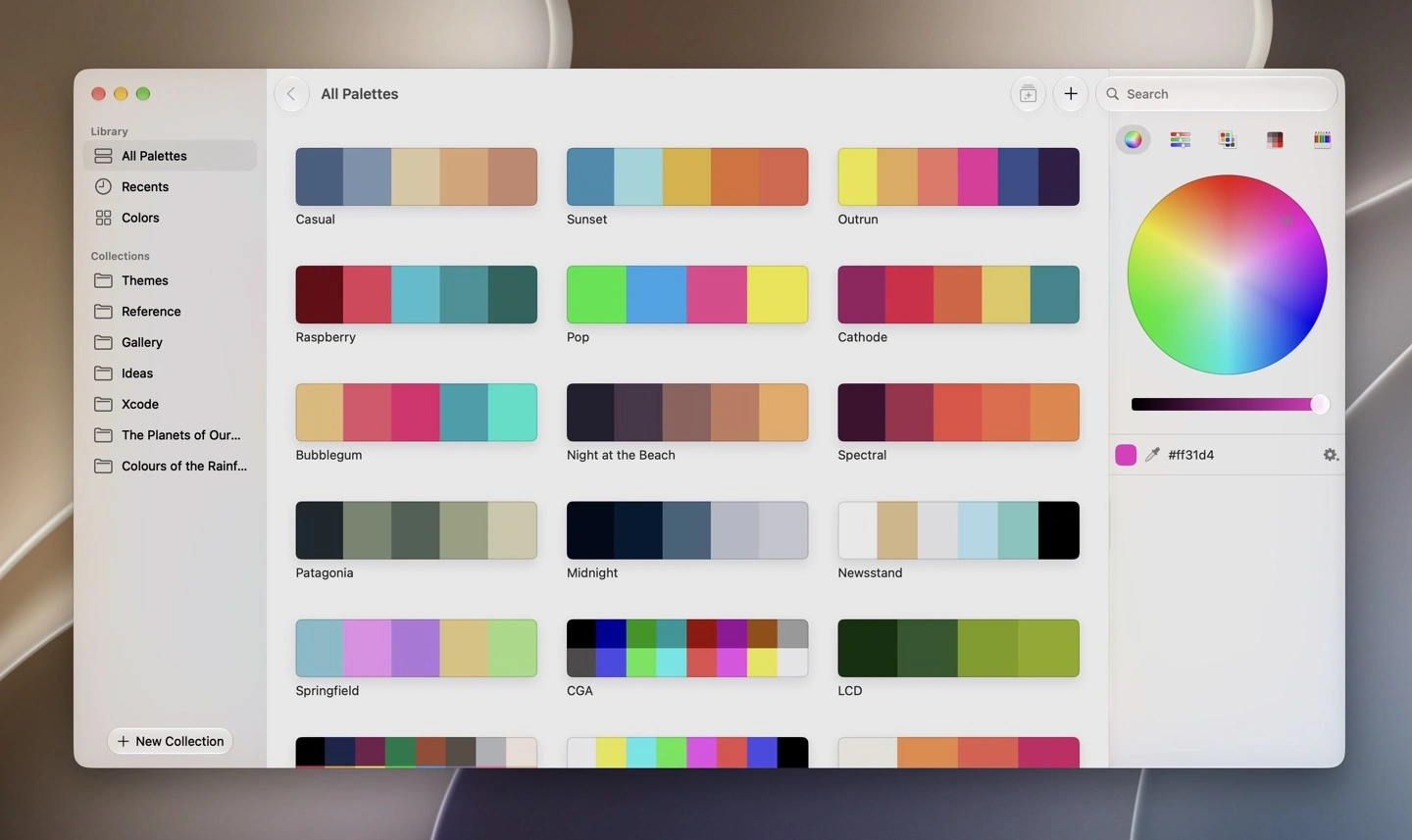The image size is (1412, 840).
Task: Click the New Collection button
Action: pos(170,741)
